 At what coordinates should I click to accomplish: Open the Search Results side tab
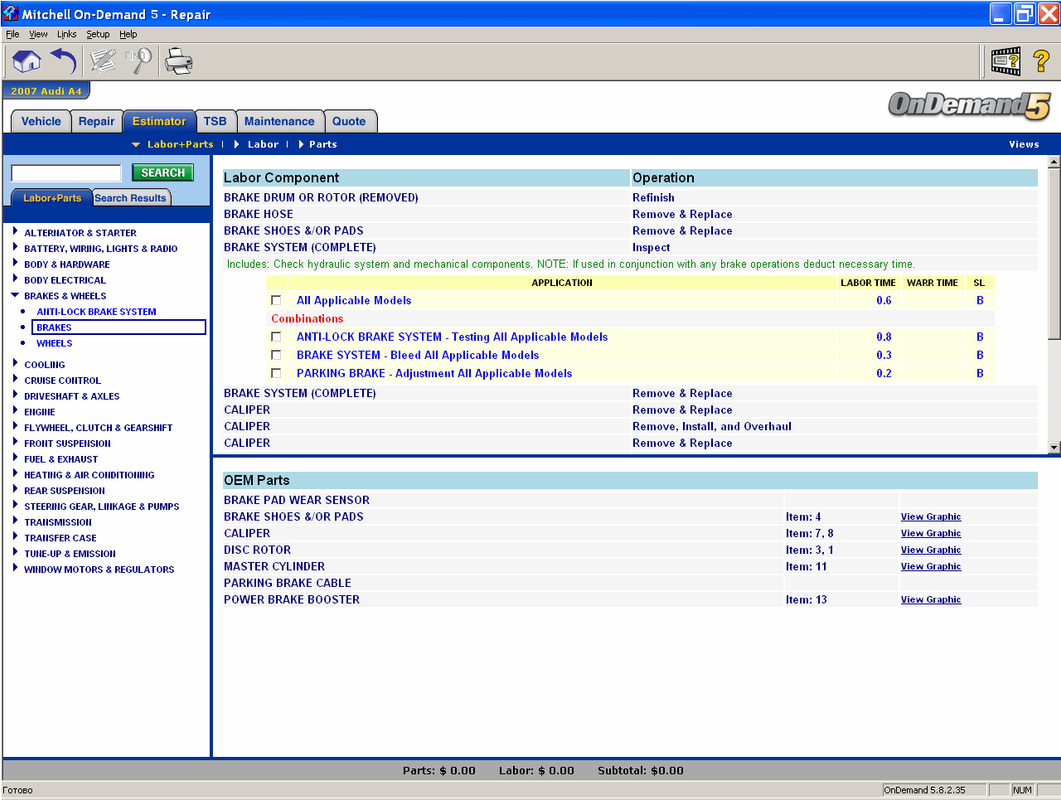tap(130, 198)
